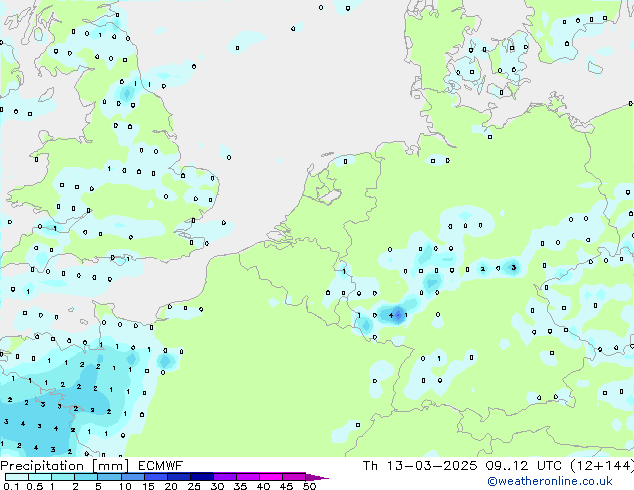The width and height of the screenshot is (634, 490).
Task: Click the '35' legend scale label
Action: coord(241,486)
